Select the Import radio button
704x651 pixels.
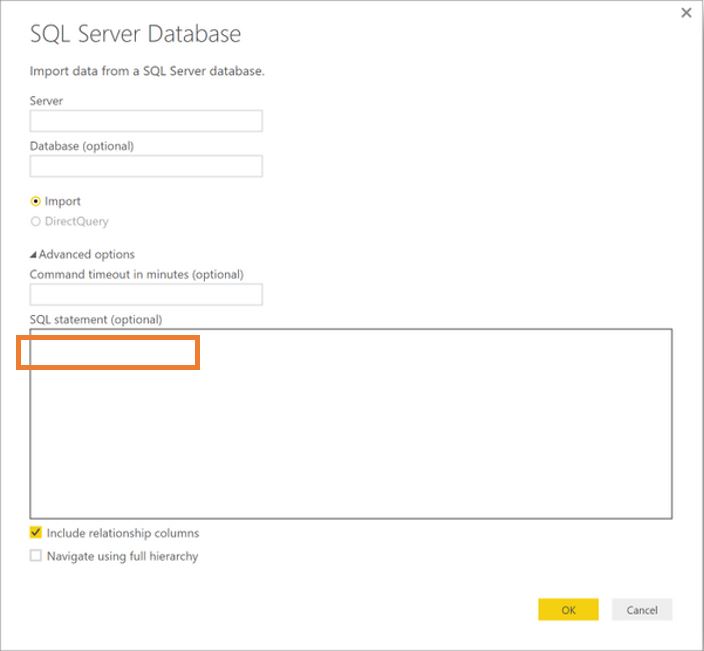(x=35, y=201)
